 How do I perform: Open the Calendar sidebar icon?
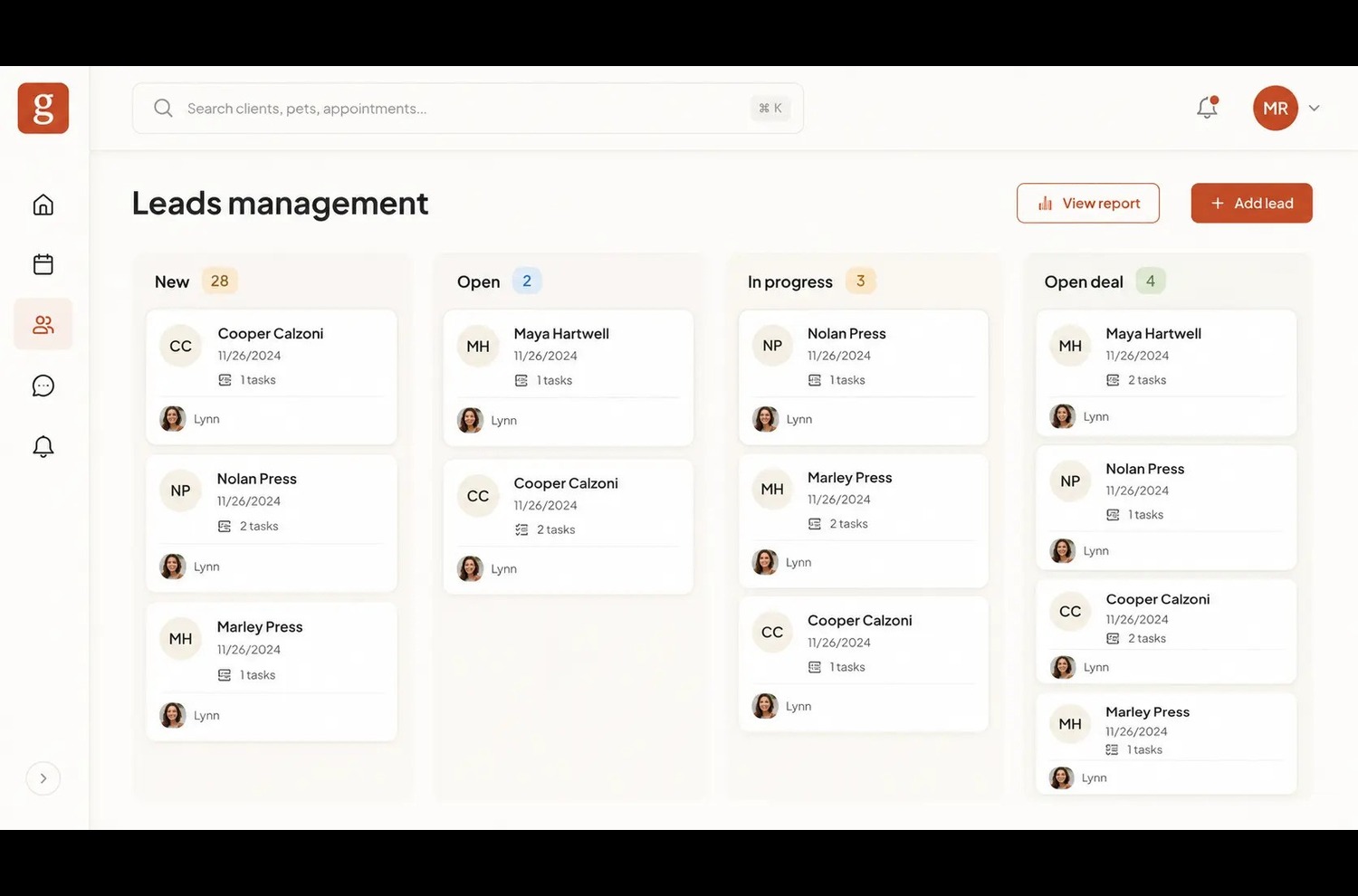(x=43, y=264)
